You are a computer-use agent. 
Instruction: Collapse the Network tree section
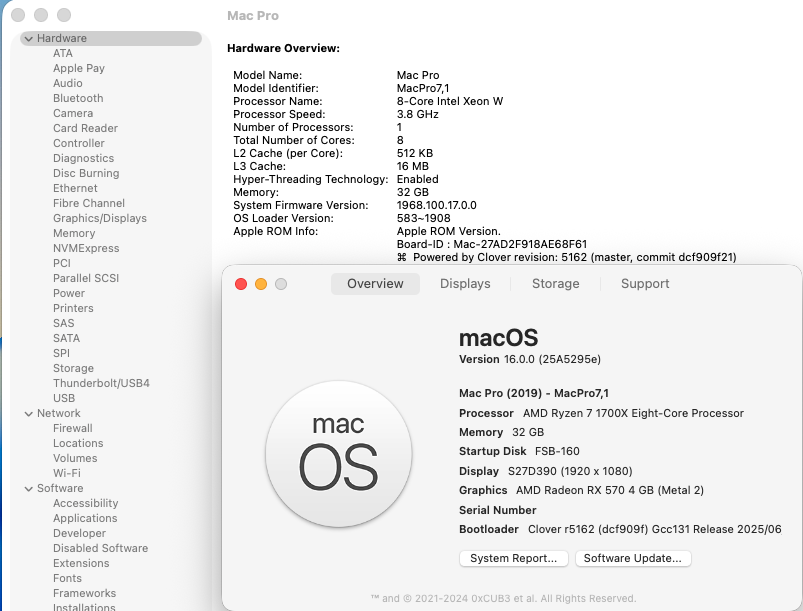tap(28, 413)
